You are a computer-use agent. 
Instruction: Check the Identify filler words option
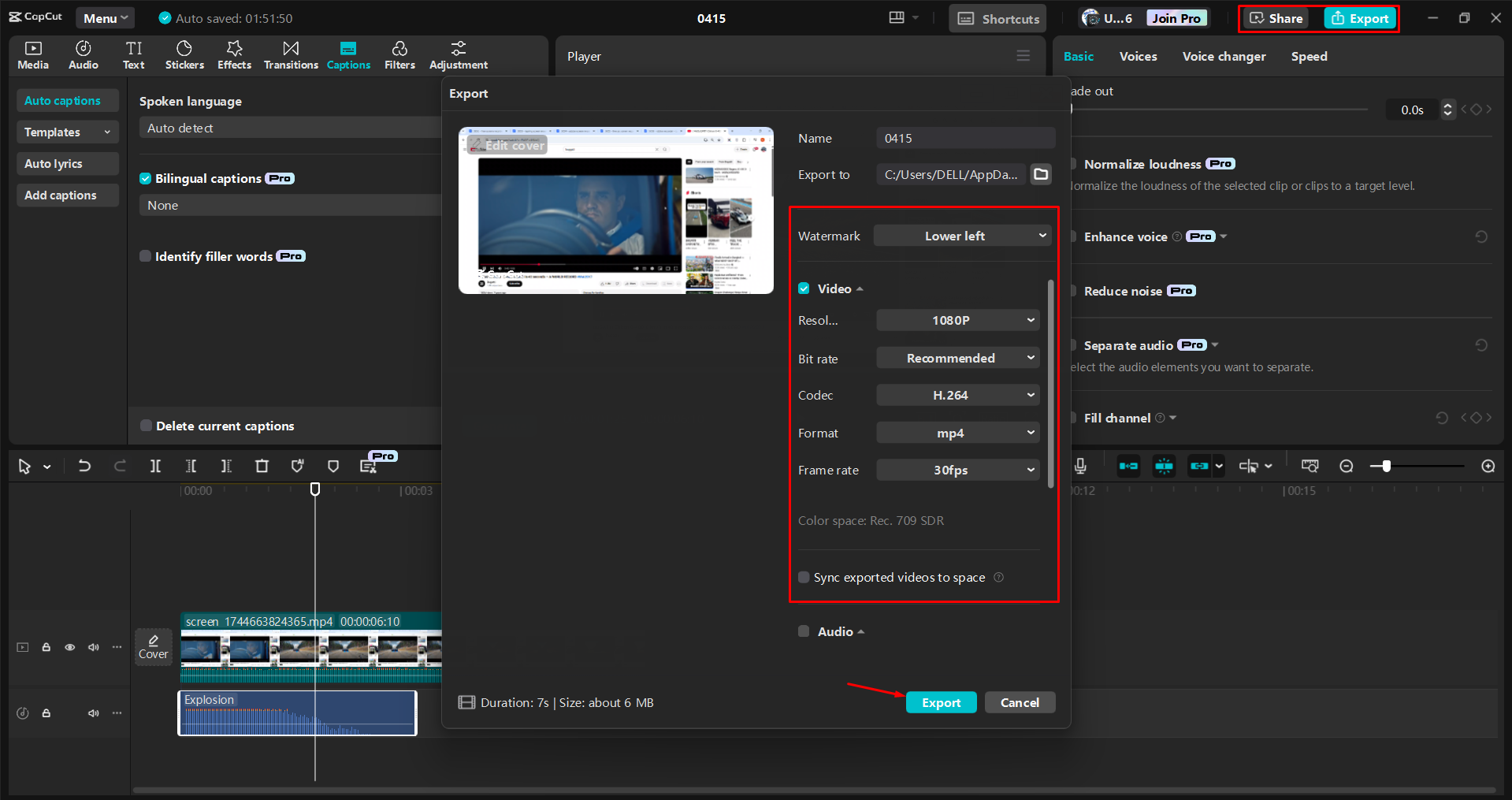[x=146, y=255]
